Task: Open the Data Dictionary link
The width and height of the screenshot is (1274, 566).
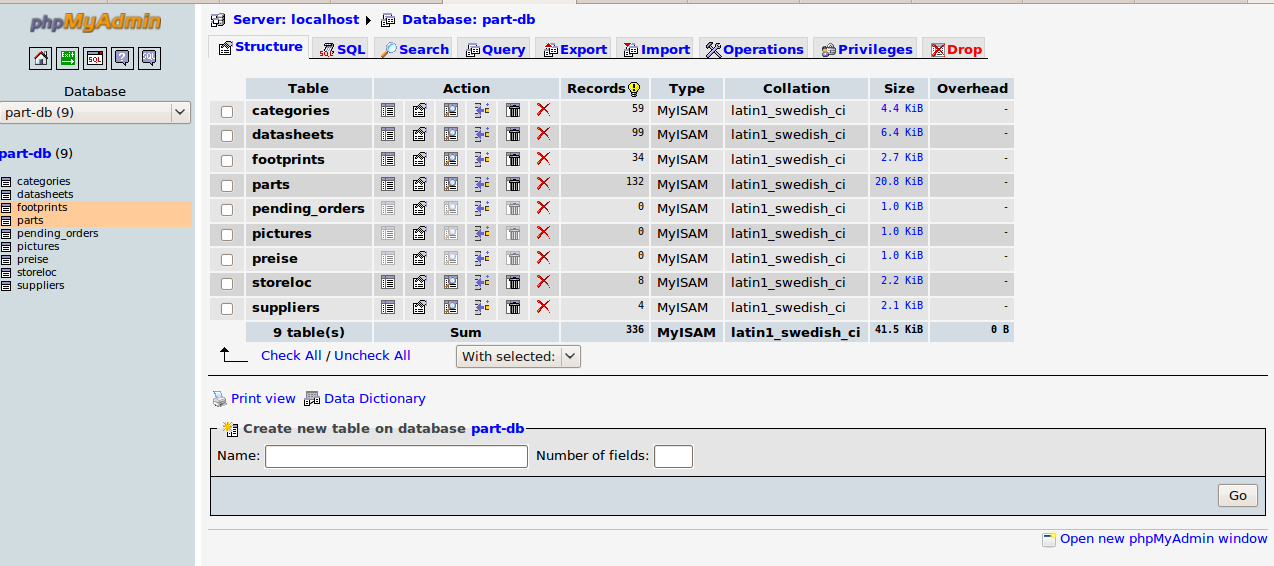Action: 375,398
